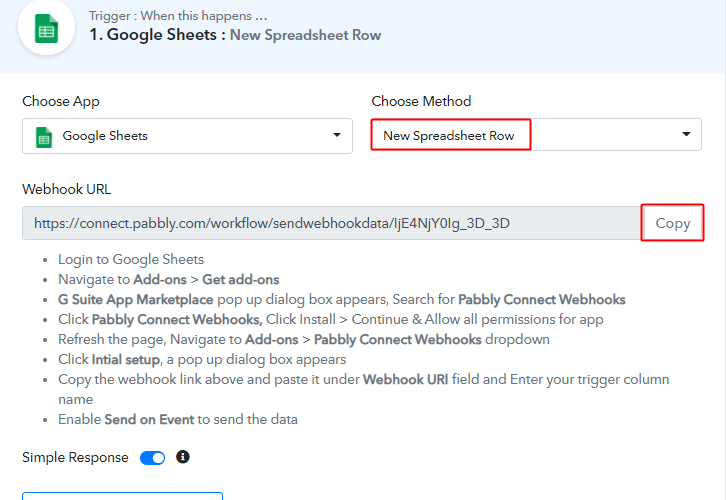Image resolution: width=726 pixels, height=500 pixels.
Task: Click the 'G Suite App Marketplace' instruction line
Action: pyautogui.click(x=342, y=300)
